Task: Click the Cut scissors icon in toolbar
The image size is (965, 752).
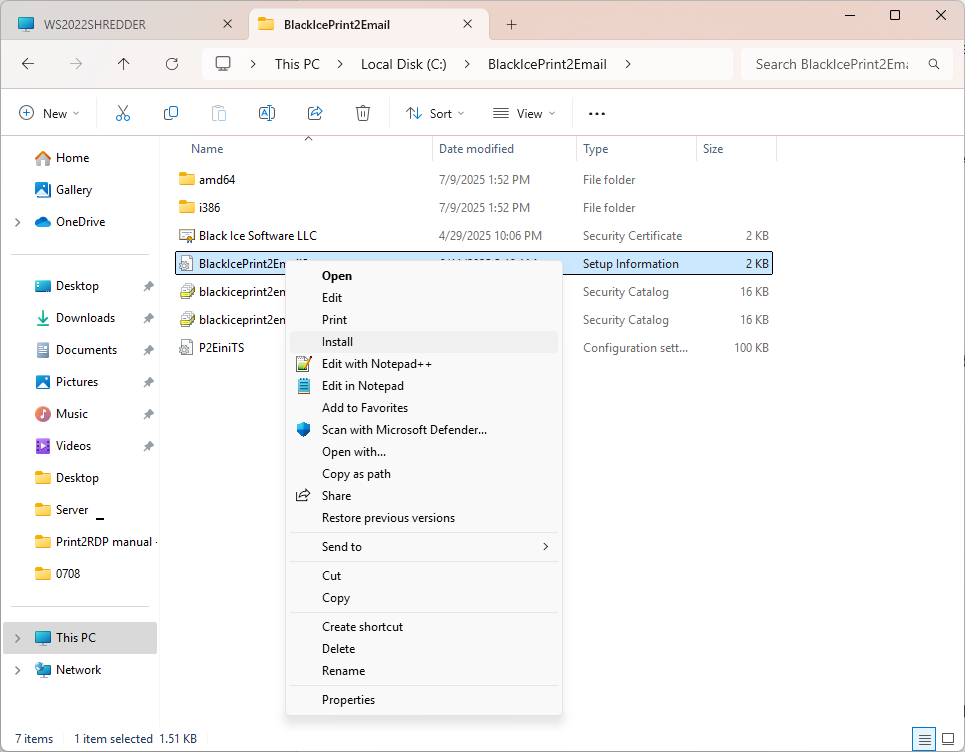Action: (123, 114)
